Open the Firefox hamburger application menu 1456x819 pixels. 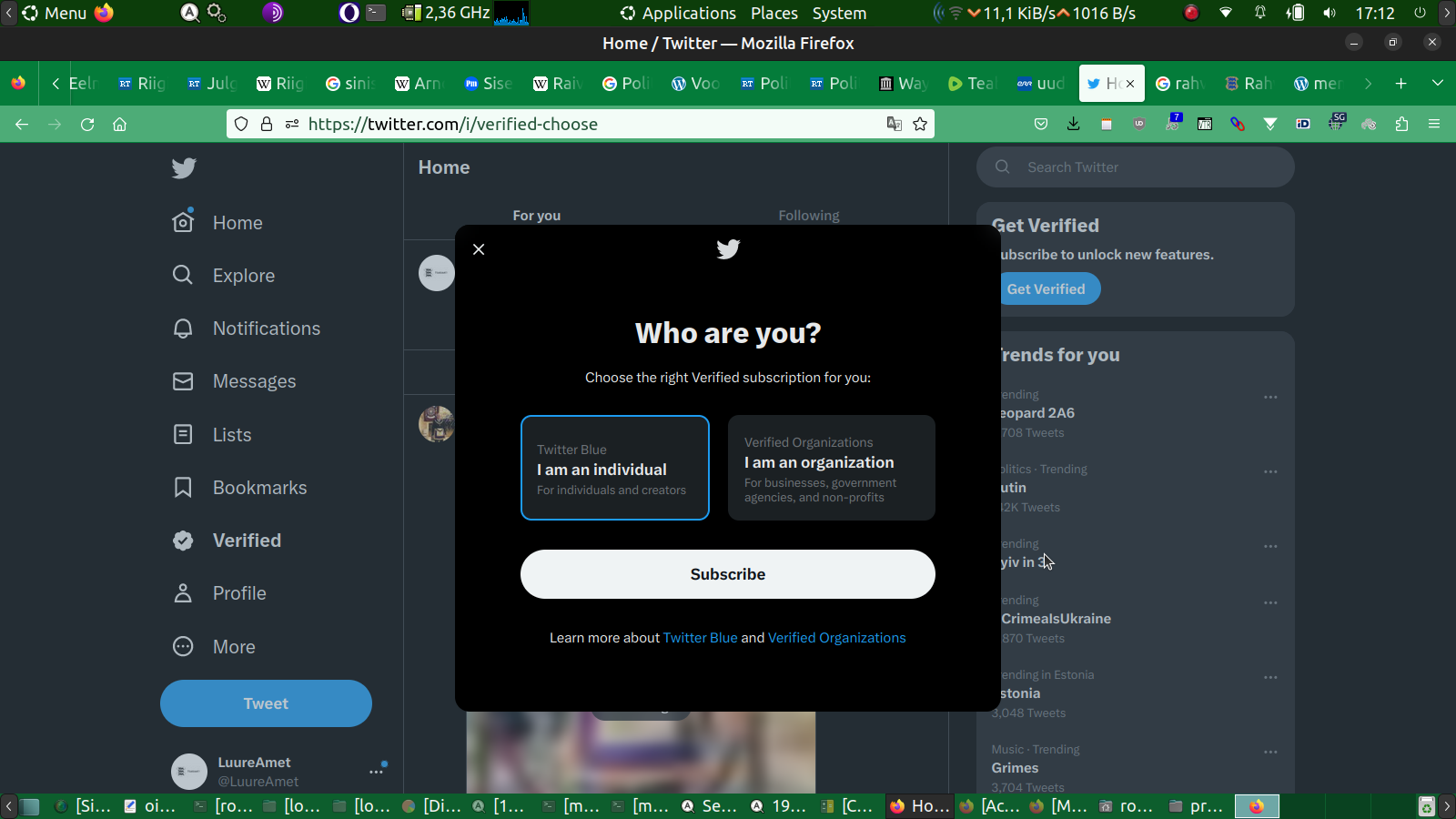point(1434,124)
